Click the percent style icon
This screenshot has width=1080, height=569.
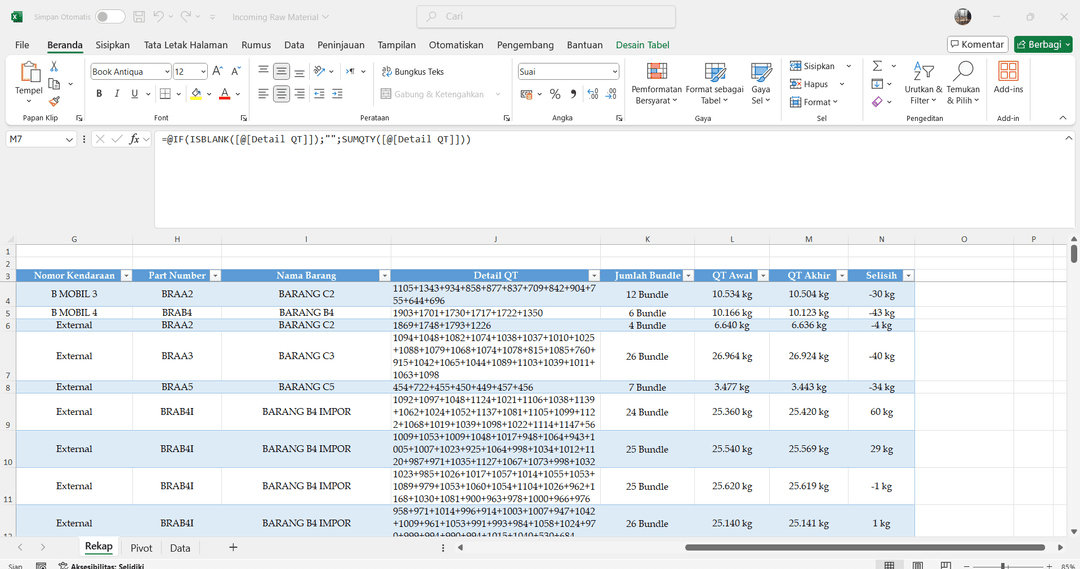[x=555, y=94]
